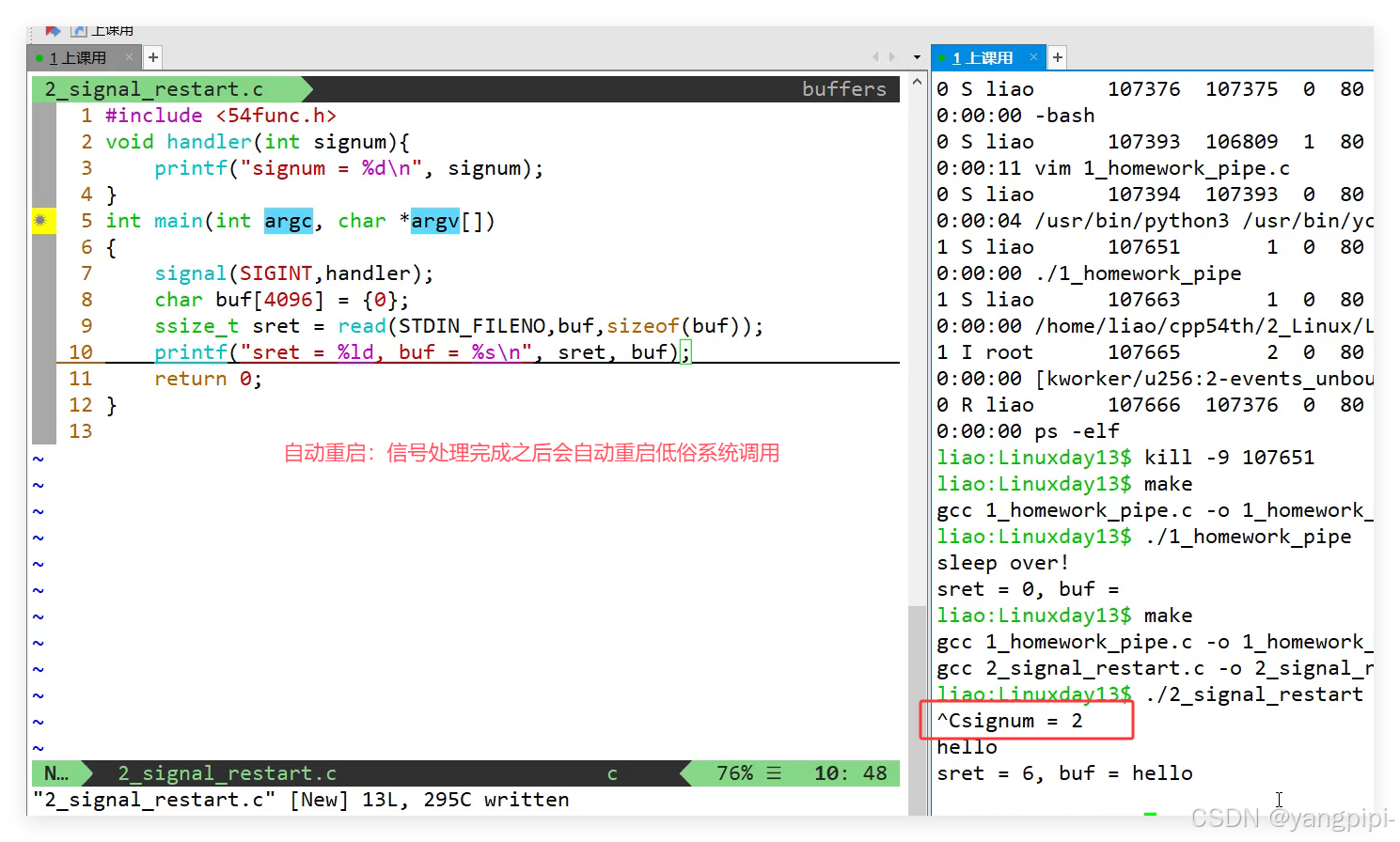Click 'kill -9 107651' command in terminal
1400x842 pixels.
click(1229, 458)
